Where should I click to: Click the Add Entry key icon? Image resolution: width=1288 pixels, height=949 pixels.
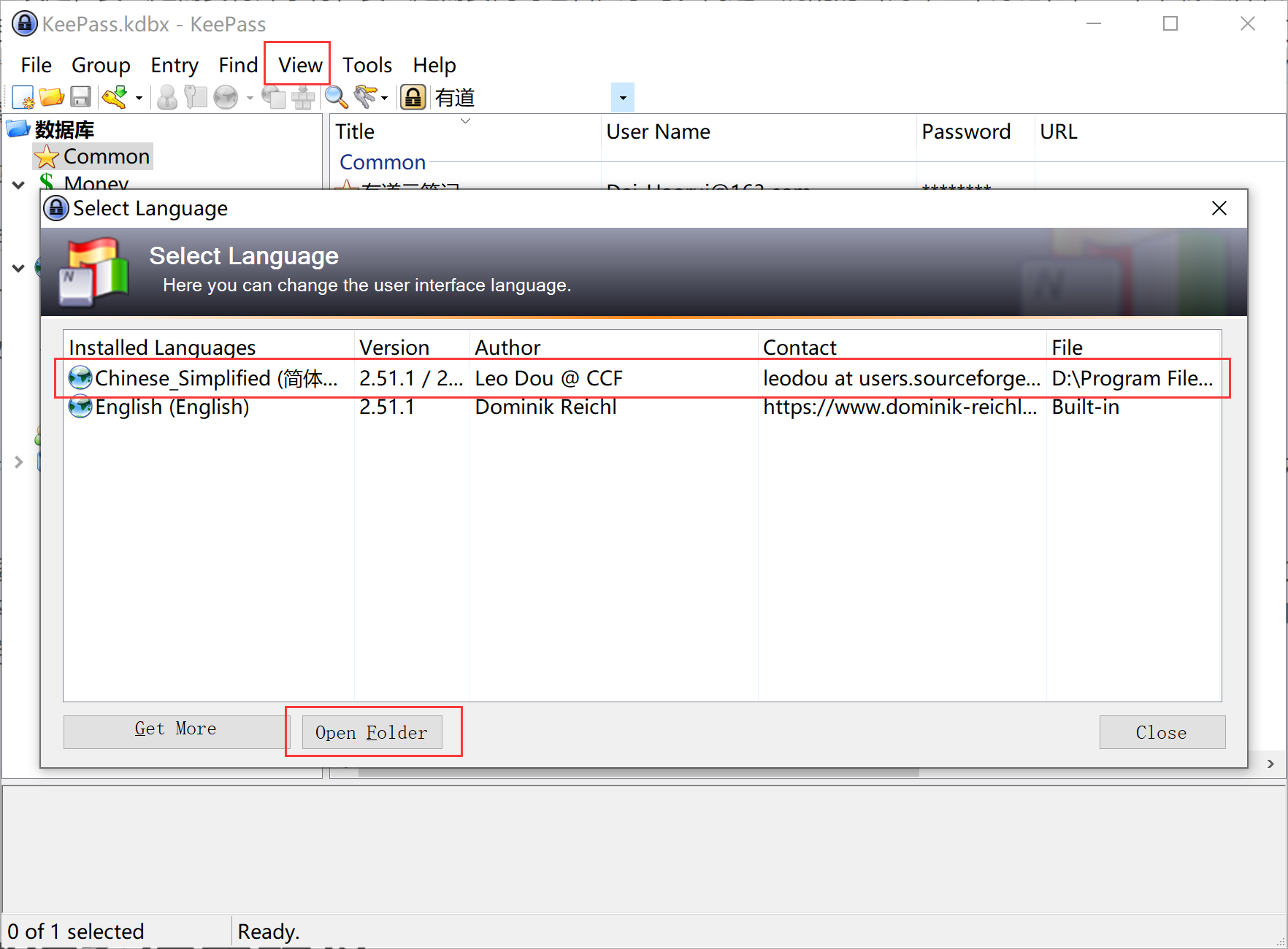coord(115,97)
